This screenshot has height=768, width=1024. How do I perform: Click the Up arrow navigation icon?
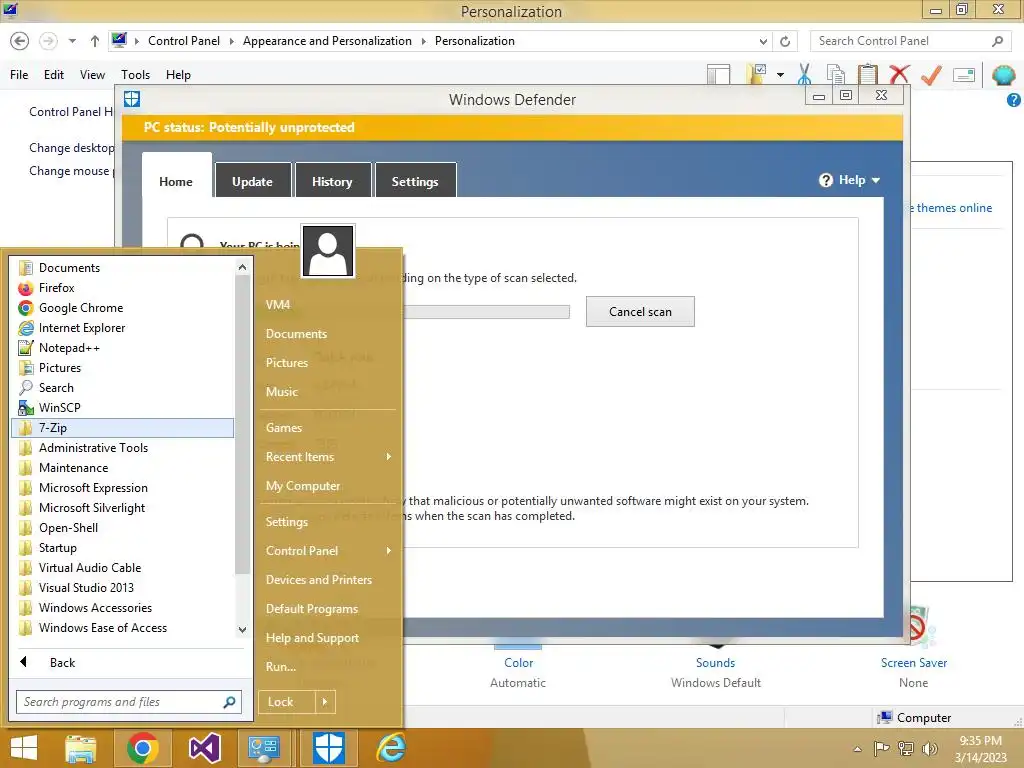click(x=95, y=41)
